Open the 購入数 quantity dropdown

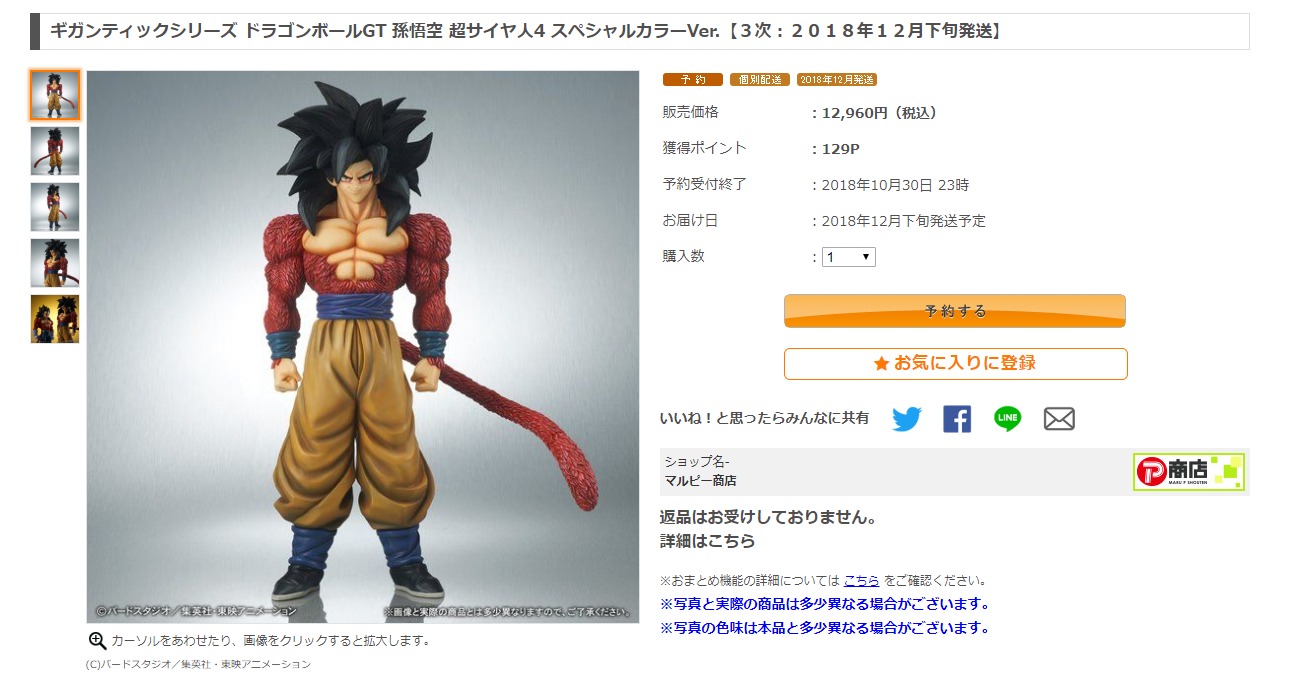(849, 257)
